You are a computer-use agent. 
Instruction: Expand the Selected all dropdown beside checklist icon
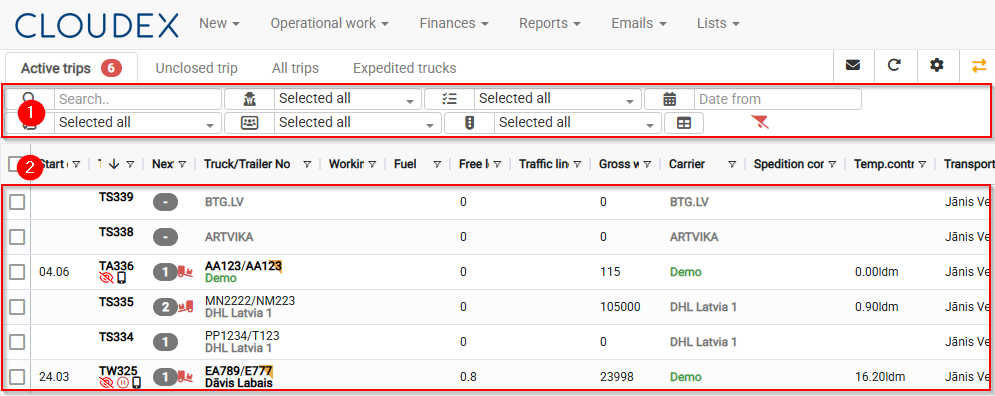coord(558,99)
